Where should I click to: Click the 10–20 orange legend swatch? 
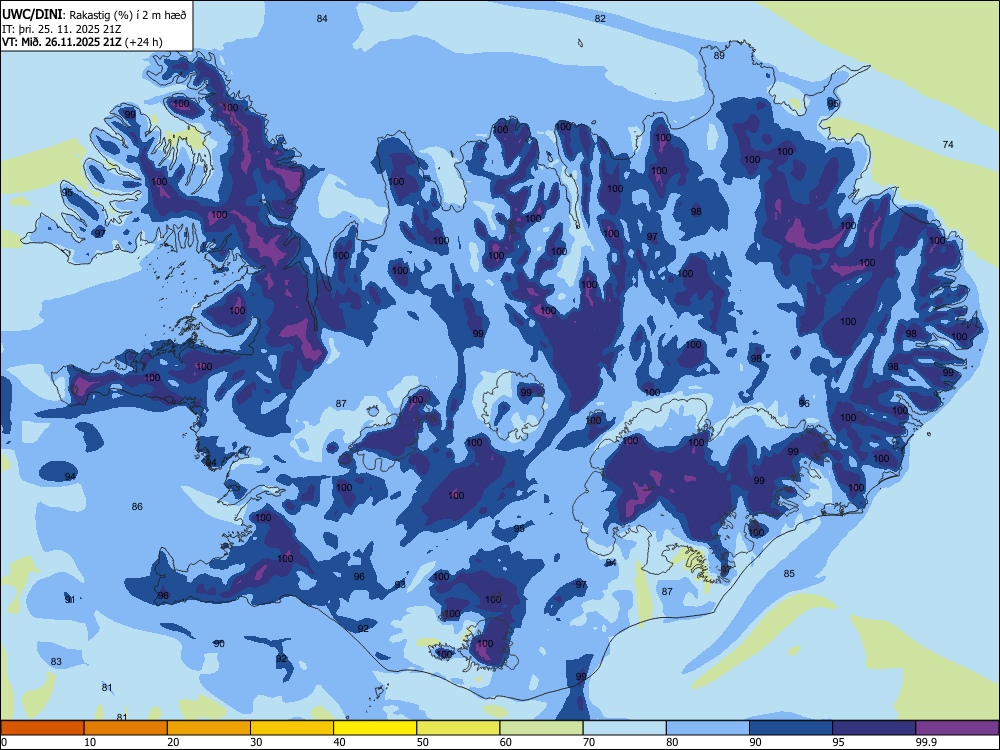[x=126, y=728]
